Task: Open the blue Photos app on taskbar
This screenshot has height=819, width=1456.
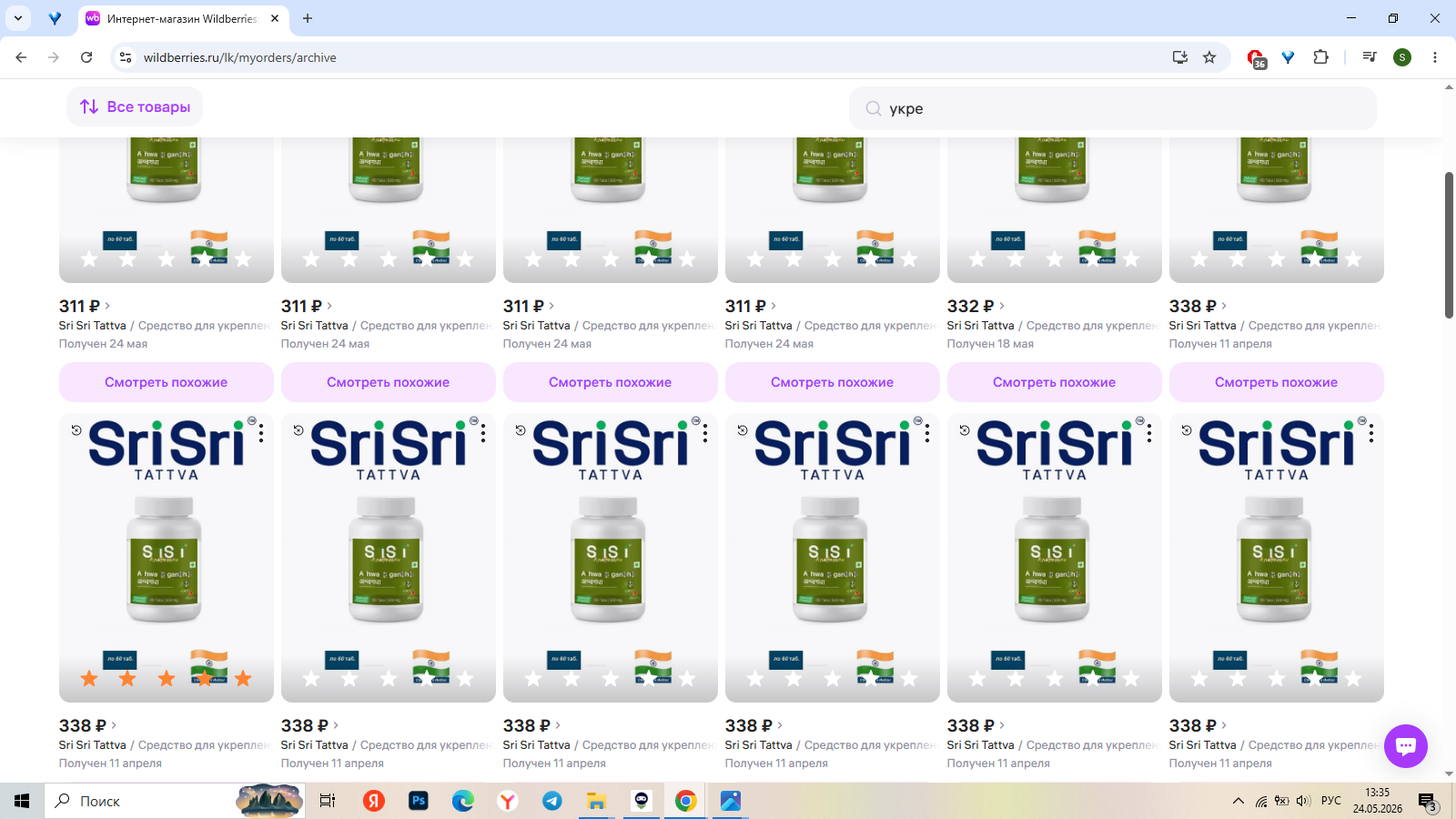Action: pos(731,801)
